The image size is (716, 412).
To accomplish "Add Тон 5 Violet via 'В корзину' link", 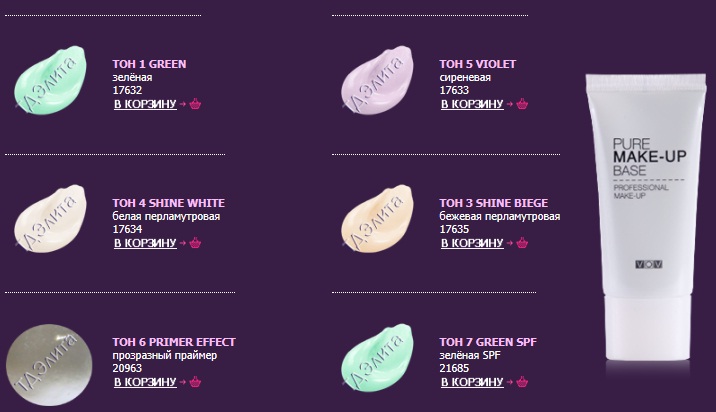I will pos(471,103).
